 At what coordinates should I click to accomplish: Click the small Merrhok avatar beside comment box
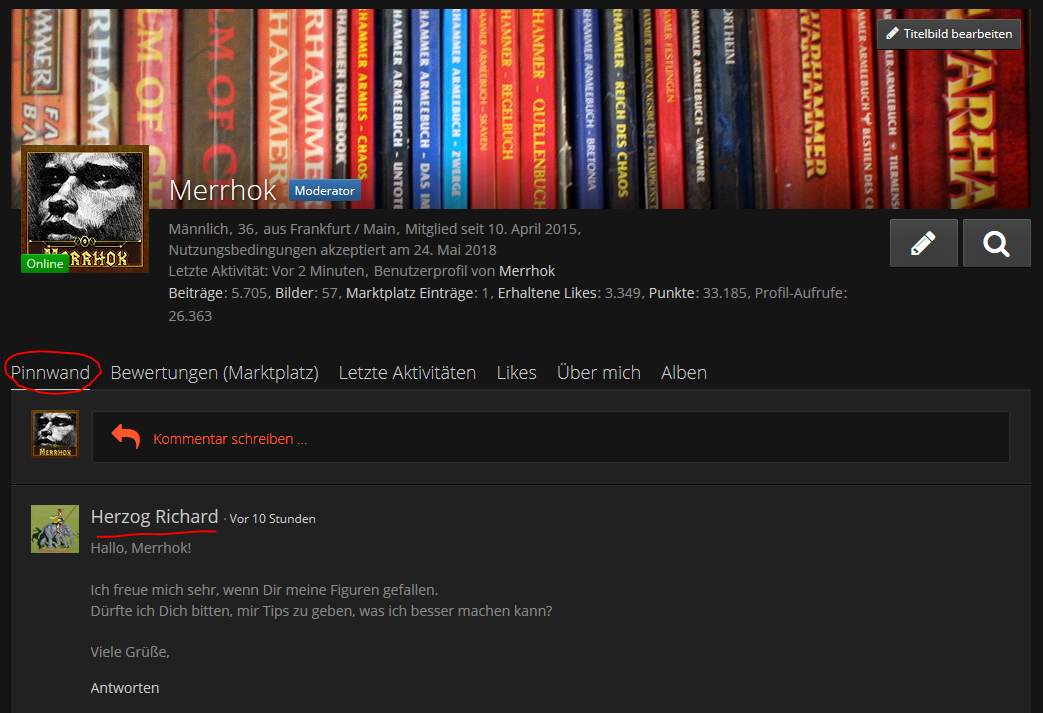tap(55, 434)
